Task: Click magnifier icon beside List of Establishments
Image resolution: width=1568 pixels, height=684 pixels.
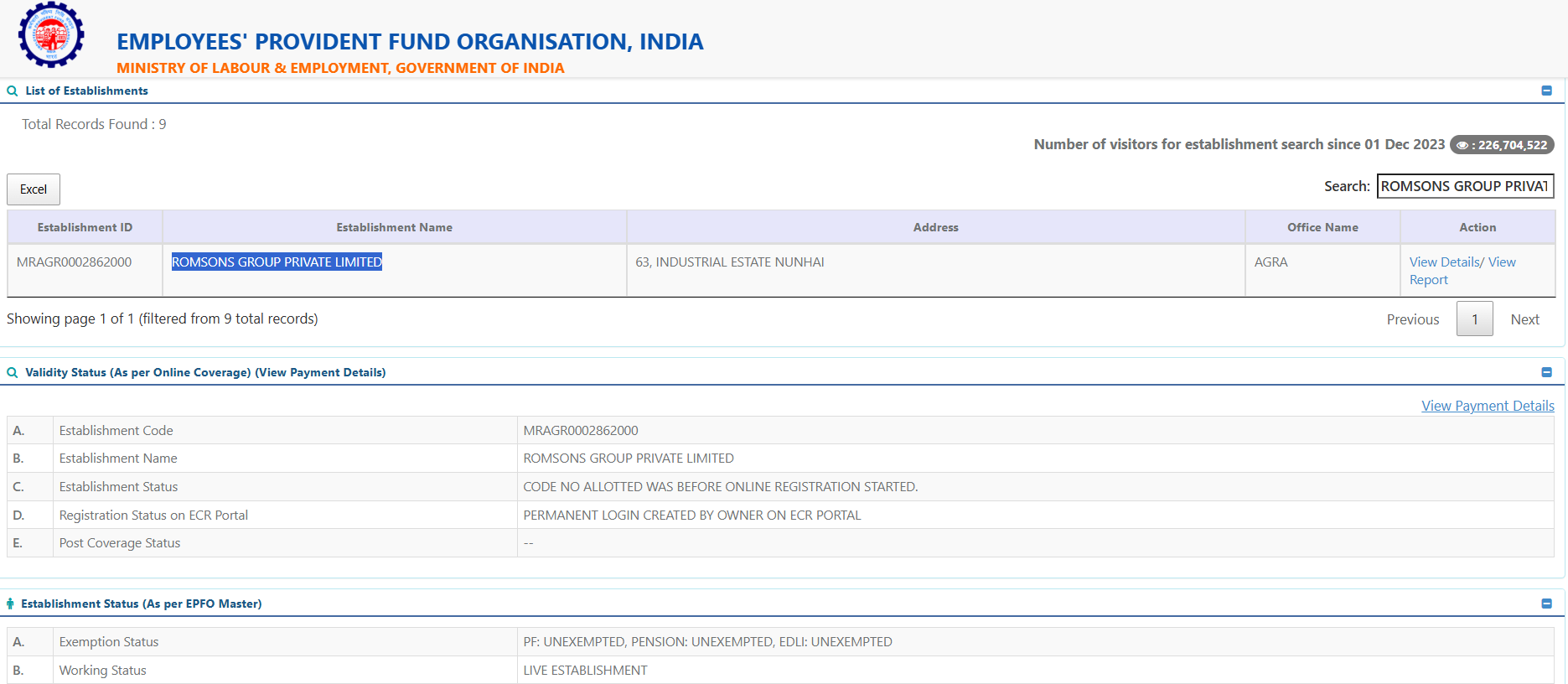Action: pos(12,91)
